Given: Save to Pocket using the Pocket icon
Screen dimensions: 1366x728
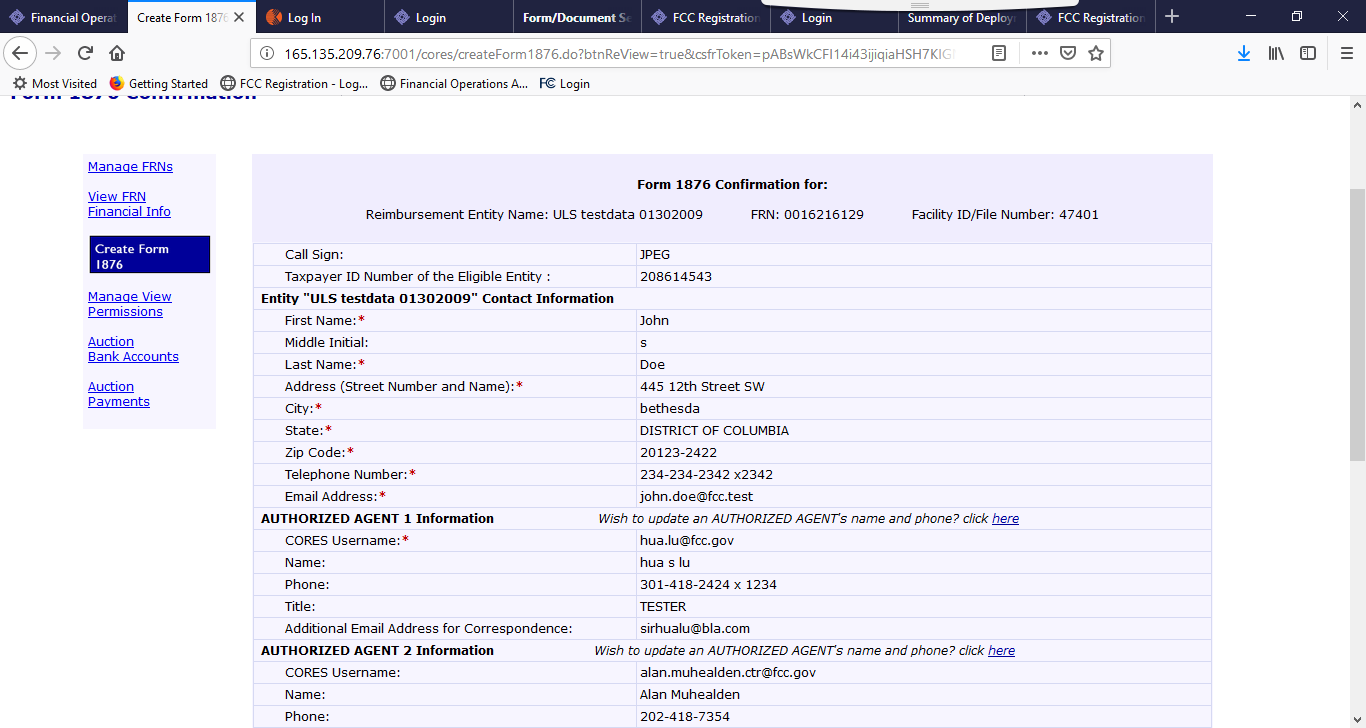Looking at the screenshot, I should tap(1068, 53).
